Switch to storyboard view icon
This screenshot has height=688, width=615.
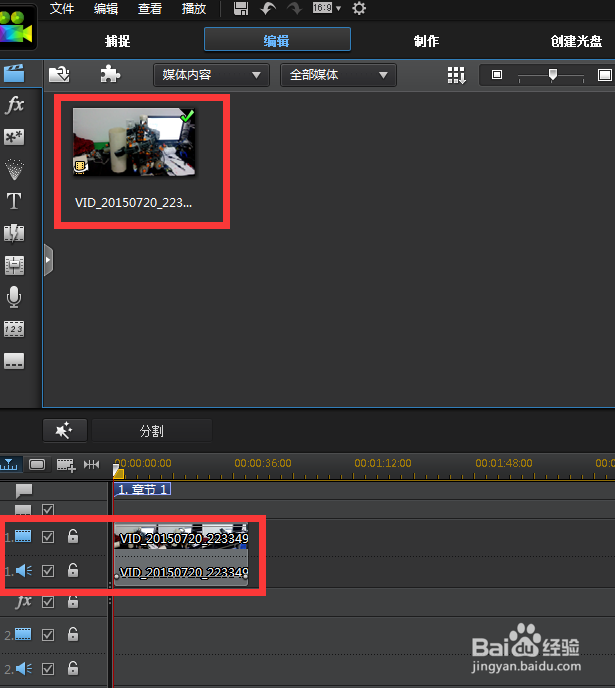click(x=37, y=464)
